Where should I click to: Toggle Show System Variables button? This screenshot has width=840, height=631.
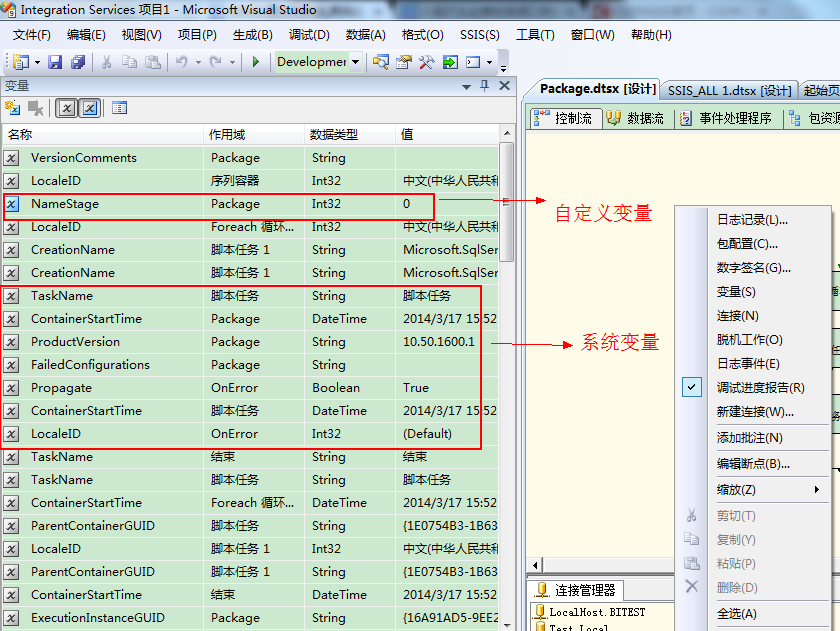pyautogui.click(x=66, y=108)
